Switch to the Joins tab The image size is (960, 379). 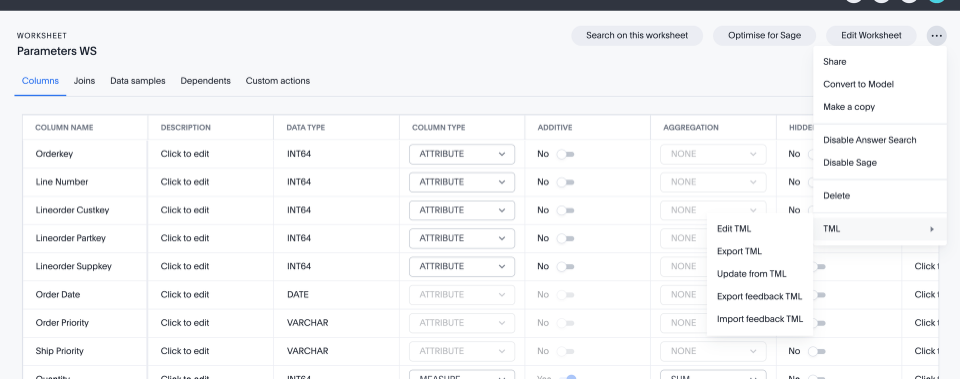(x=84, y=81)
